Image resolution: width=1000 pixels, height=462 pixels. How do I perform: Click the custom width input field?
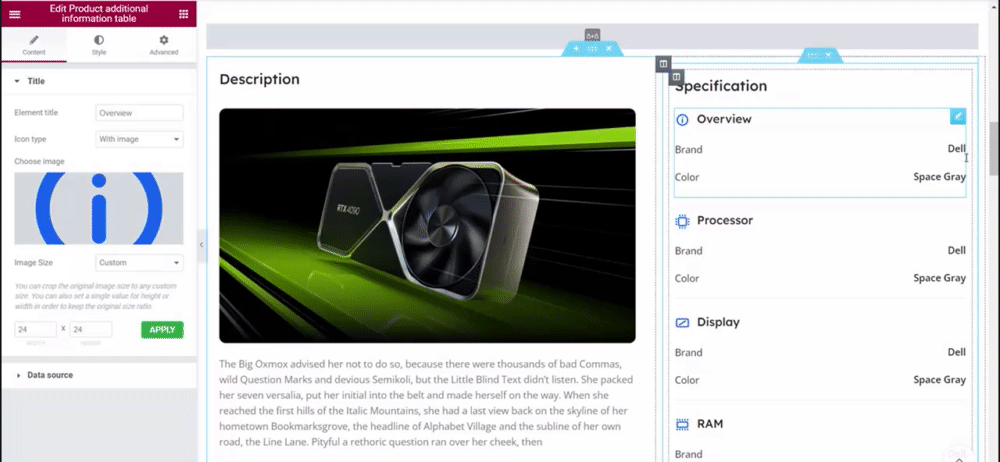(x=36, y=329)
